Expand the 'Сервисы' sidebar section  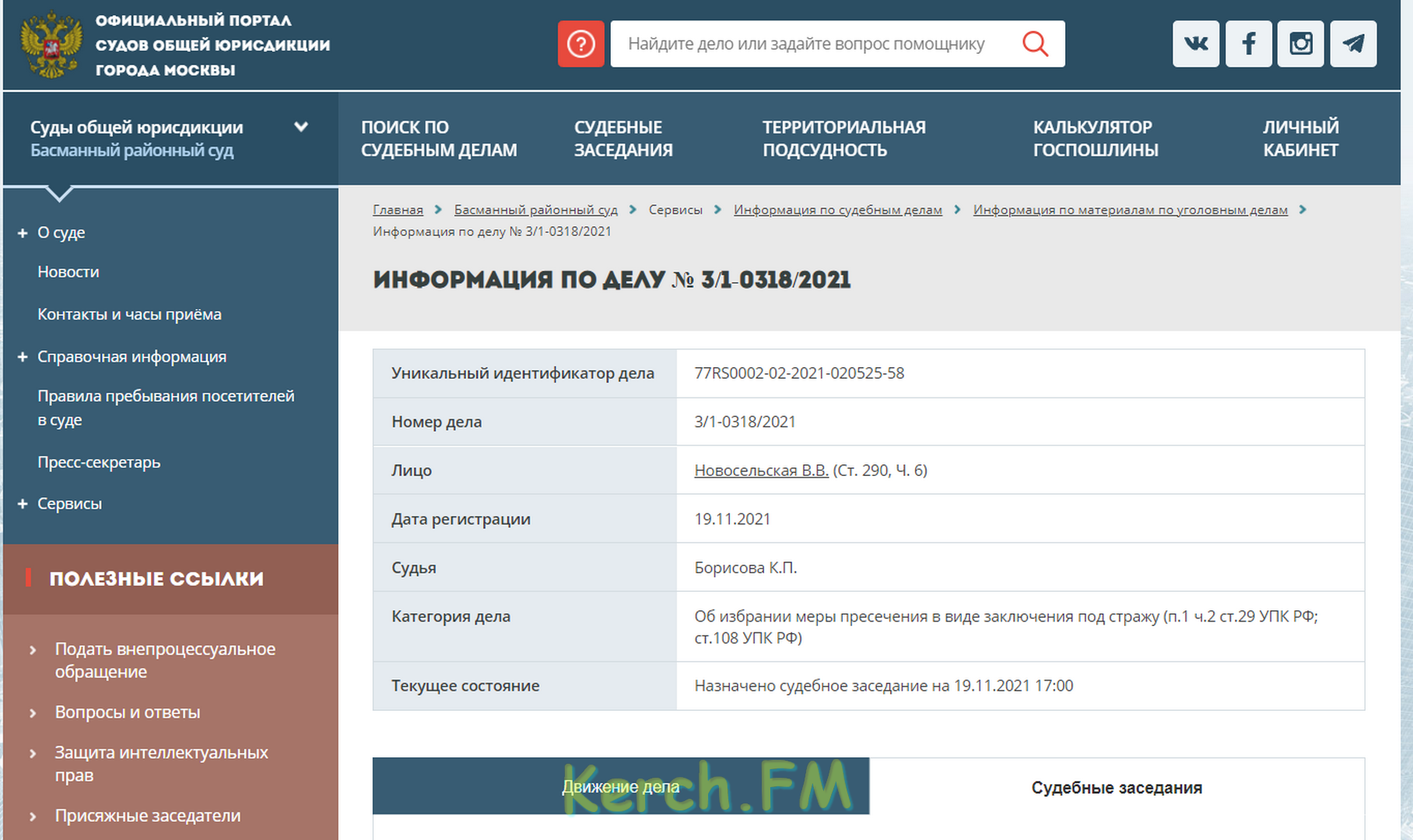[x=23, y=504]
